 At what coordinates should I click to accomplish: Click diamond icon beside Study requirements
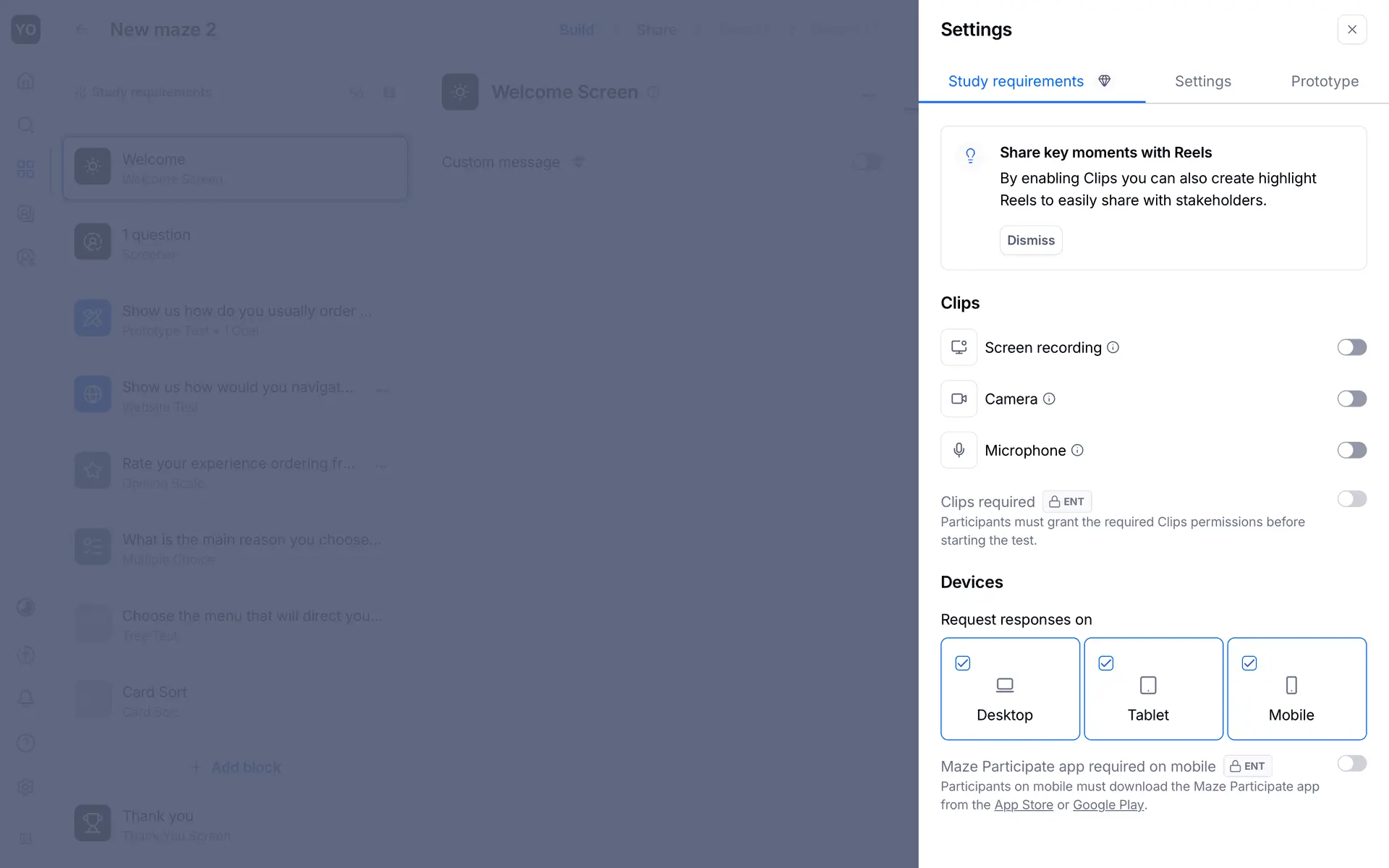pos(1104,81)
